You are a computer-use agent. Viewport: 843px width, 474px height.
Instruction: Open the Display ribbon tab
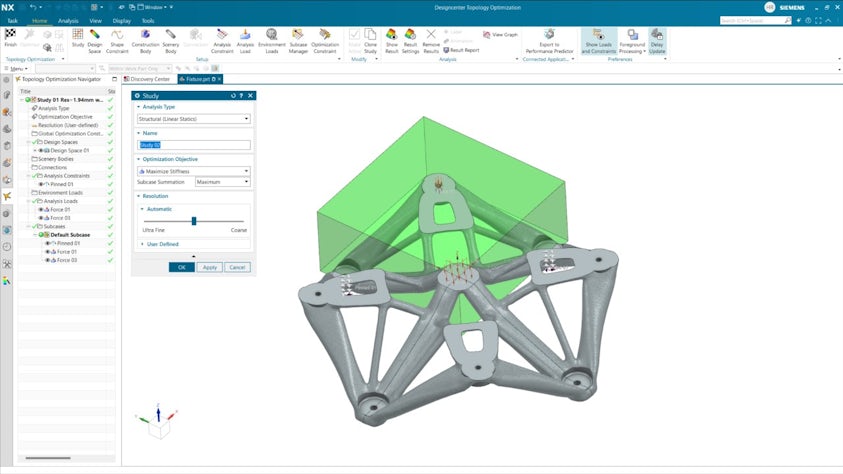point(122,21)
